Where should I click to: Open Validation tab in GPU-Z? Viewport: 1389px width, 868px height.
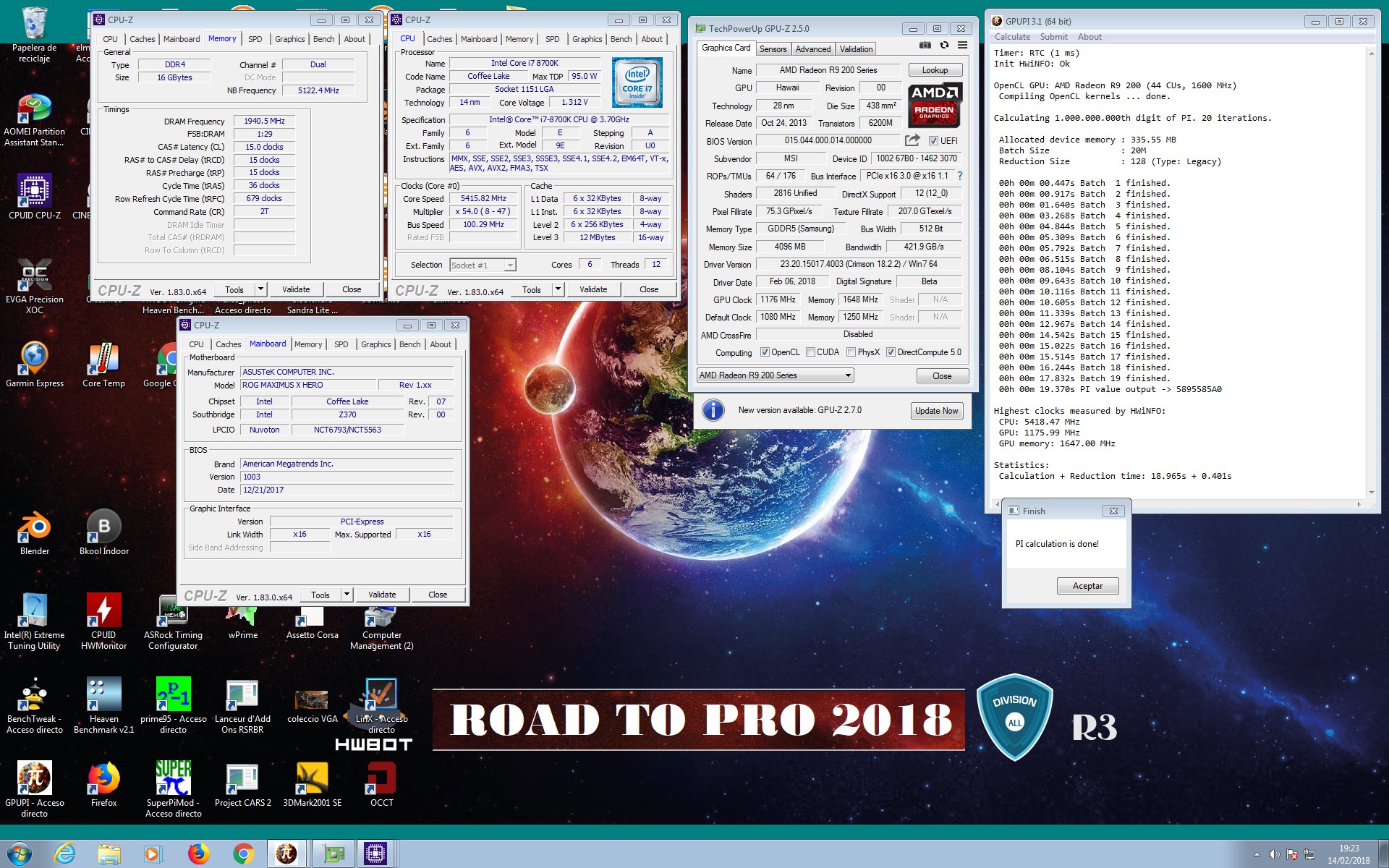[x=856, y=49]
